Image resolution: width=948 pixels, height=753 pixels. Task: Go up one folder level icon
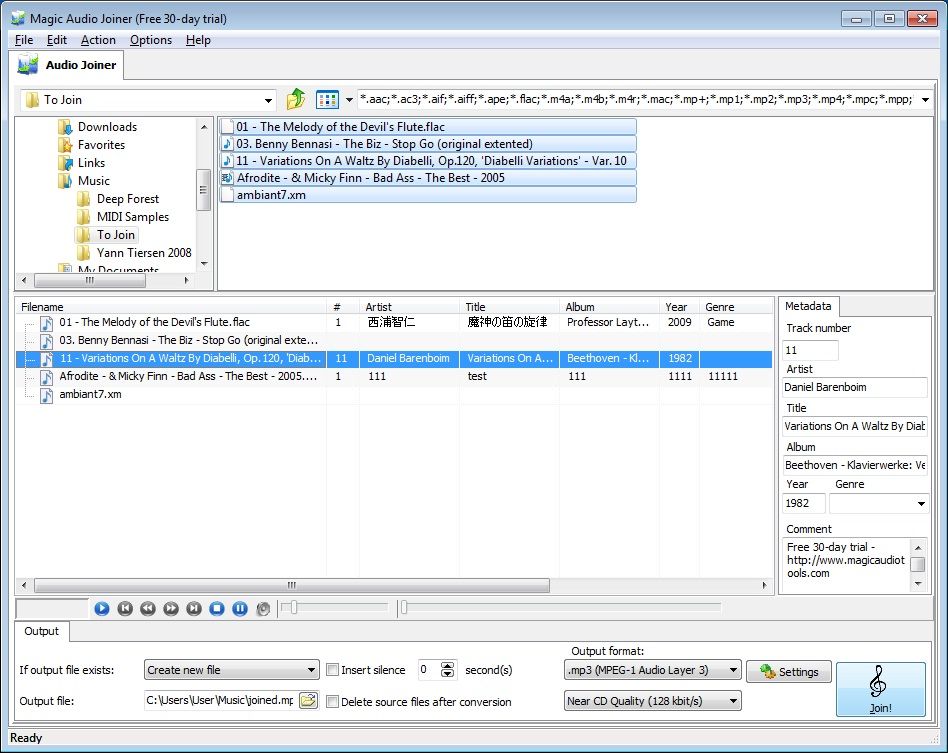[296, 100]
